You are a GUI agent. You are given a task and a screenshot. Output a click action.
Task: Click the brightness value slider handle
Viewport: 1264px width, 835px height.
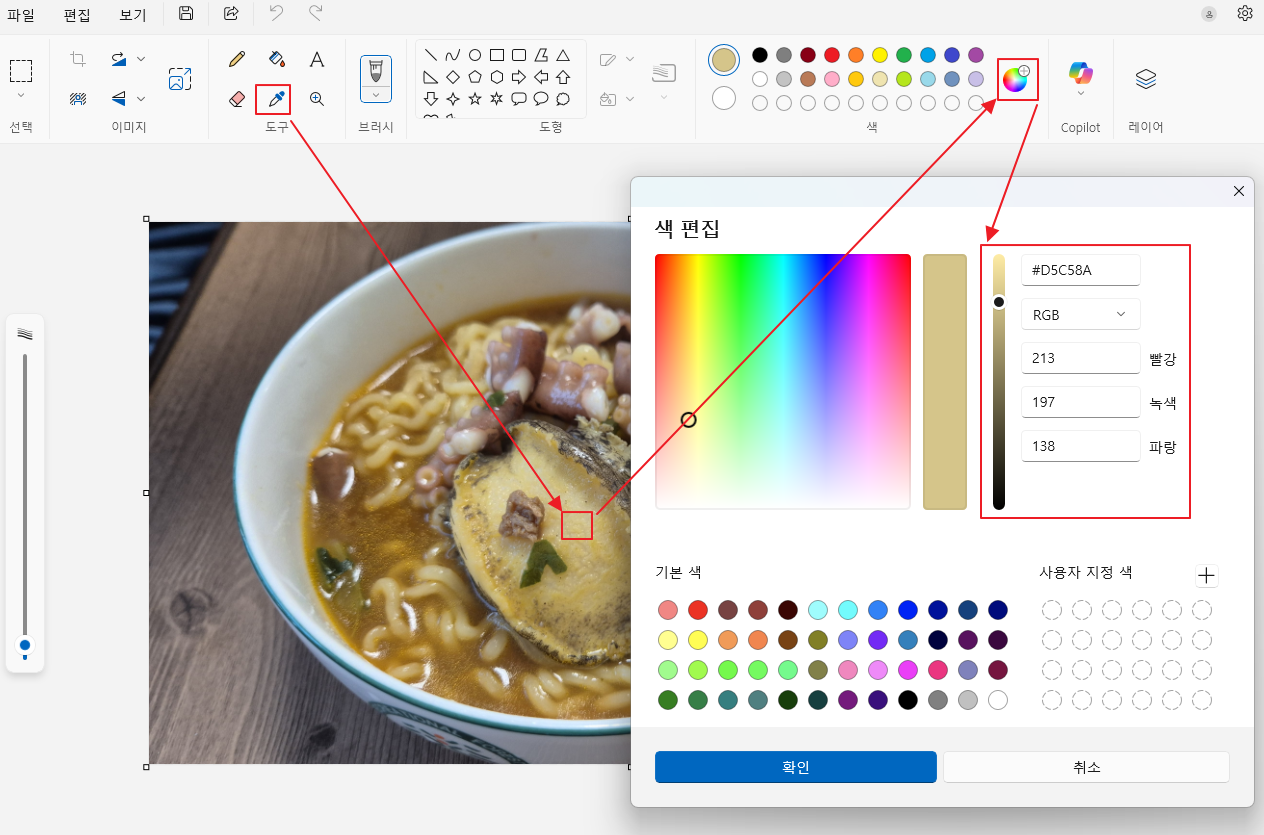tap(999, 302)
